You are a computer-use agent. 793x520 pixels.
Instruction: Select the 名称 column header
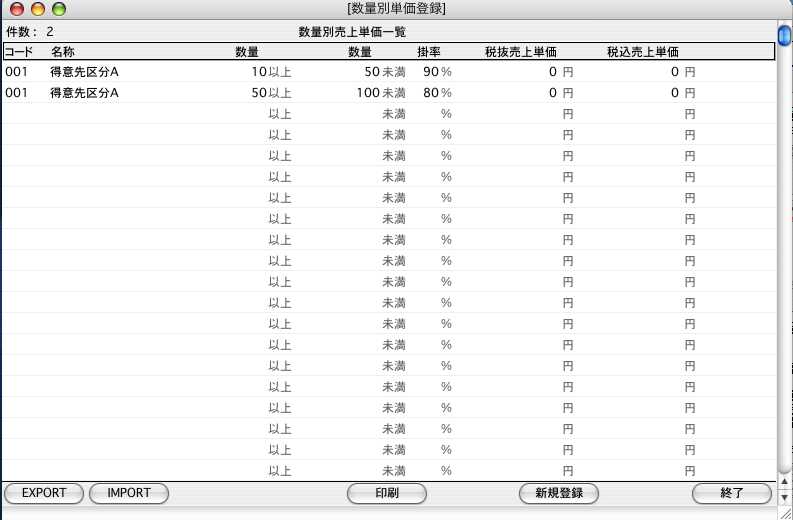point(63,52)
